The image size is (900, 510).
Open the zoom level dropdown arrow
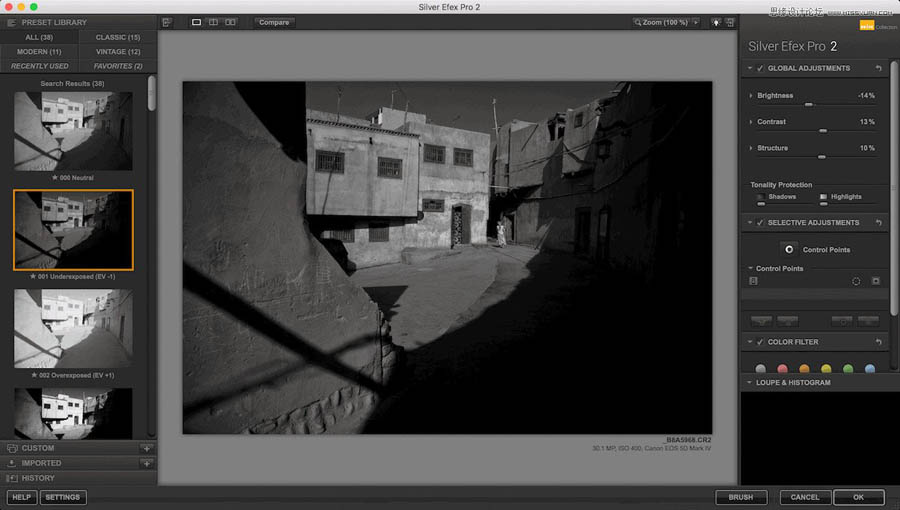[696, 22]
